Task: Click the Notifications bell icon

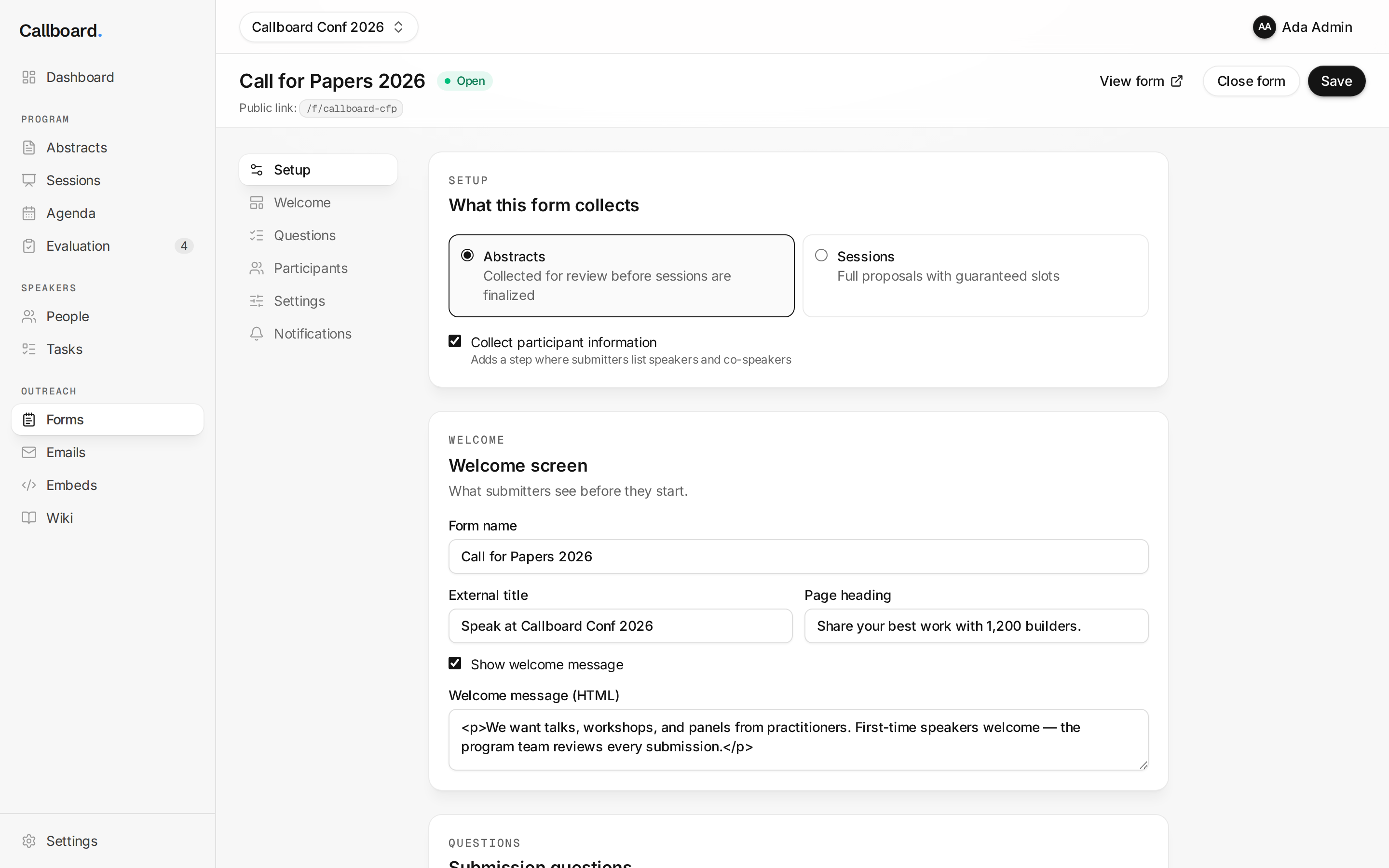Action: pyautogui.click(x=257, y=334)
